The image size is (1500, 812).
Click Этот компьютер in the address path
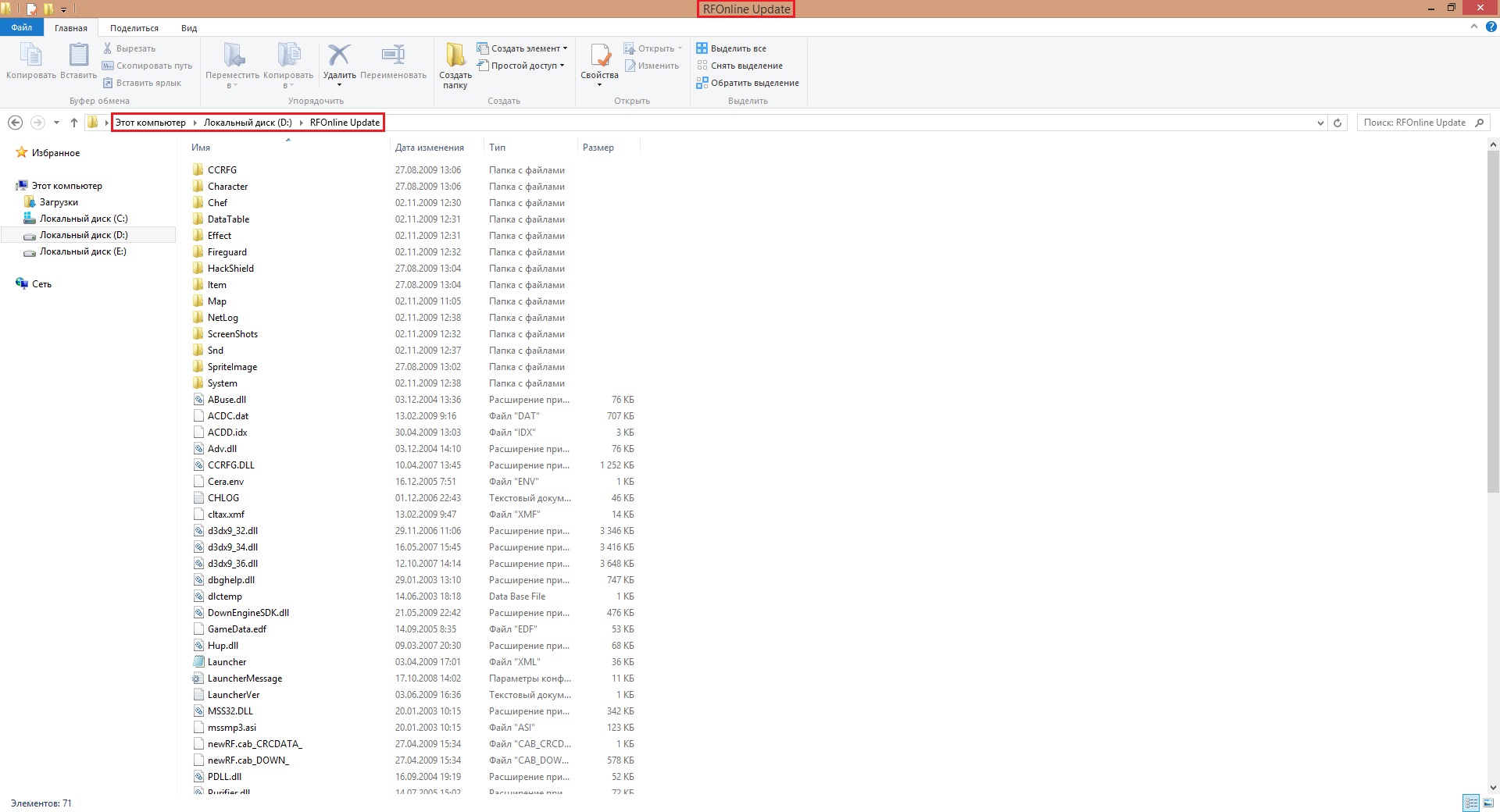151,123
